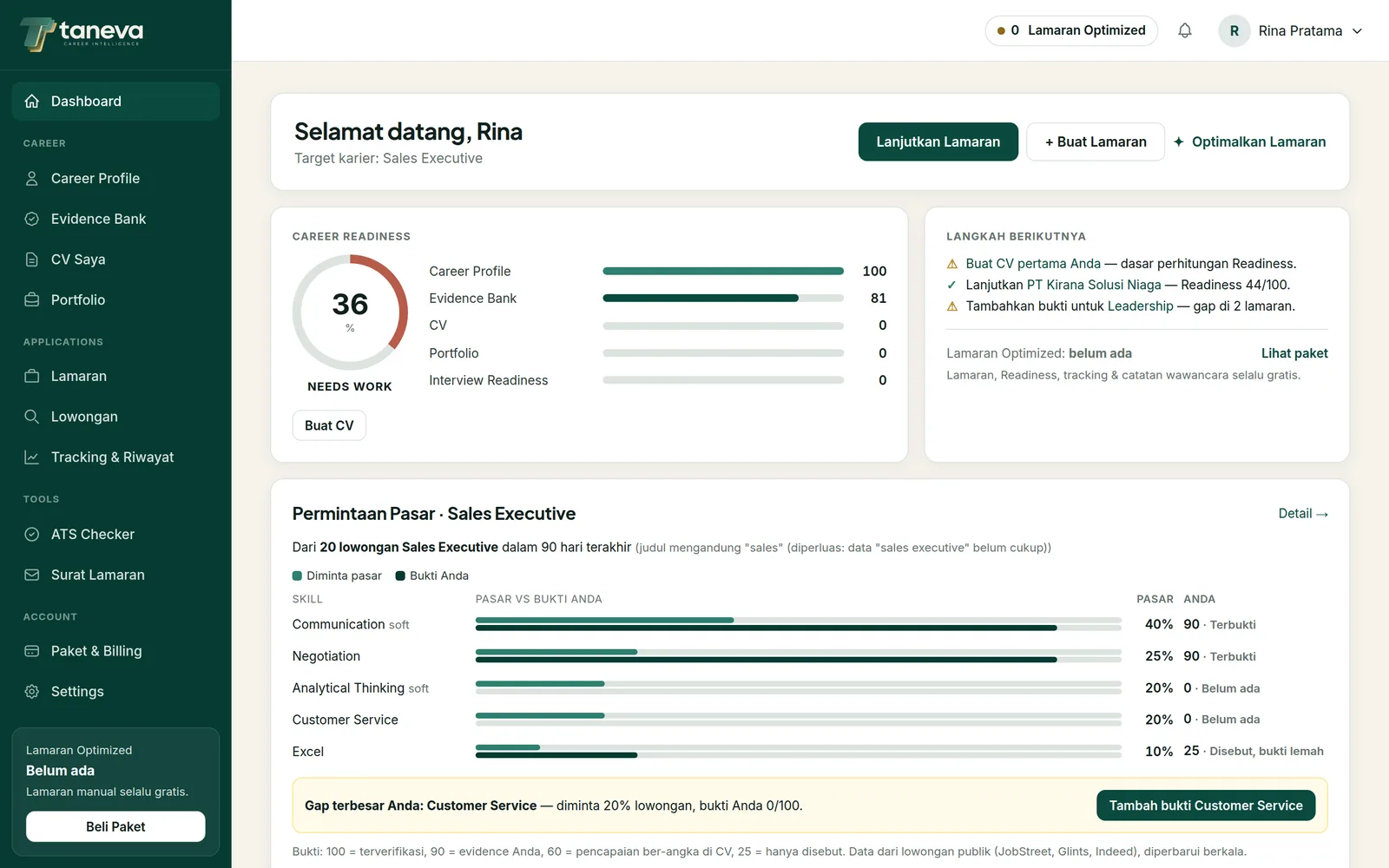The width and height of the screenshot is (1389, 868).
Task: Click the Leadership evidence link
Action: coord(1140,306)
